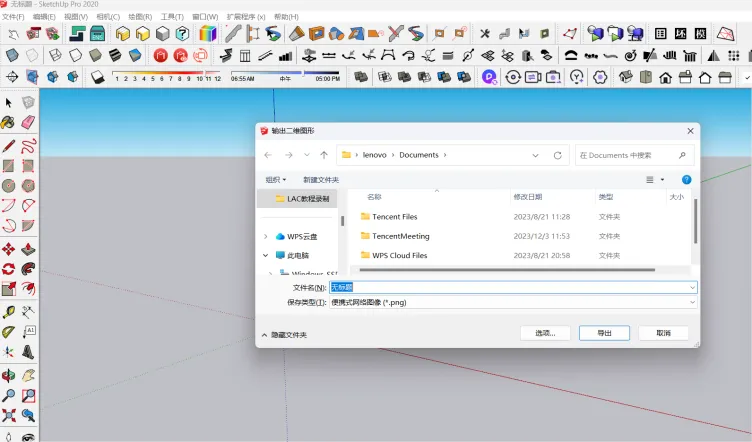This screenshot has width=752, height=442.
Task: Expand the address bar path dropdown
Action: point(535,155)
